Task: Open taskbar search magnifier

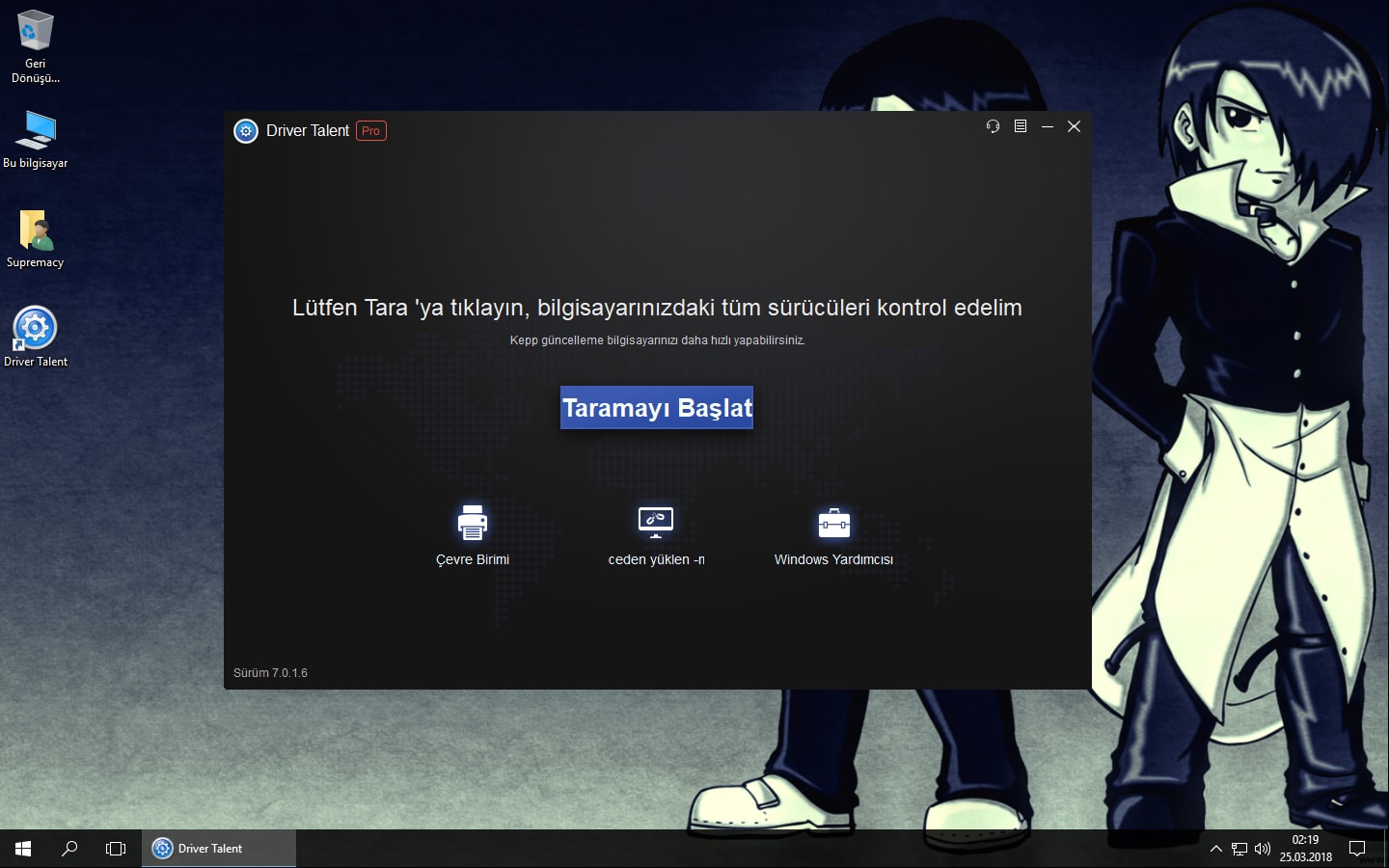Action: [x=69, y=849]
